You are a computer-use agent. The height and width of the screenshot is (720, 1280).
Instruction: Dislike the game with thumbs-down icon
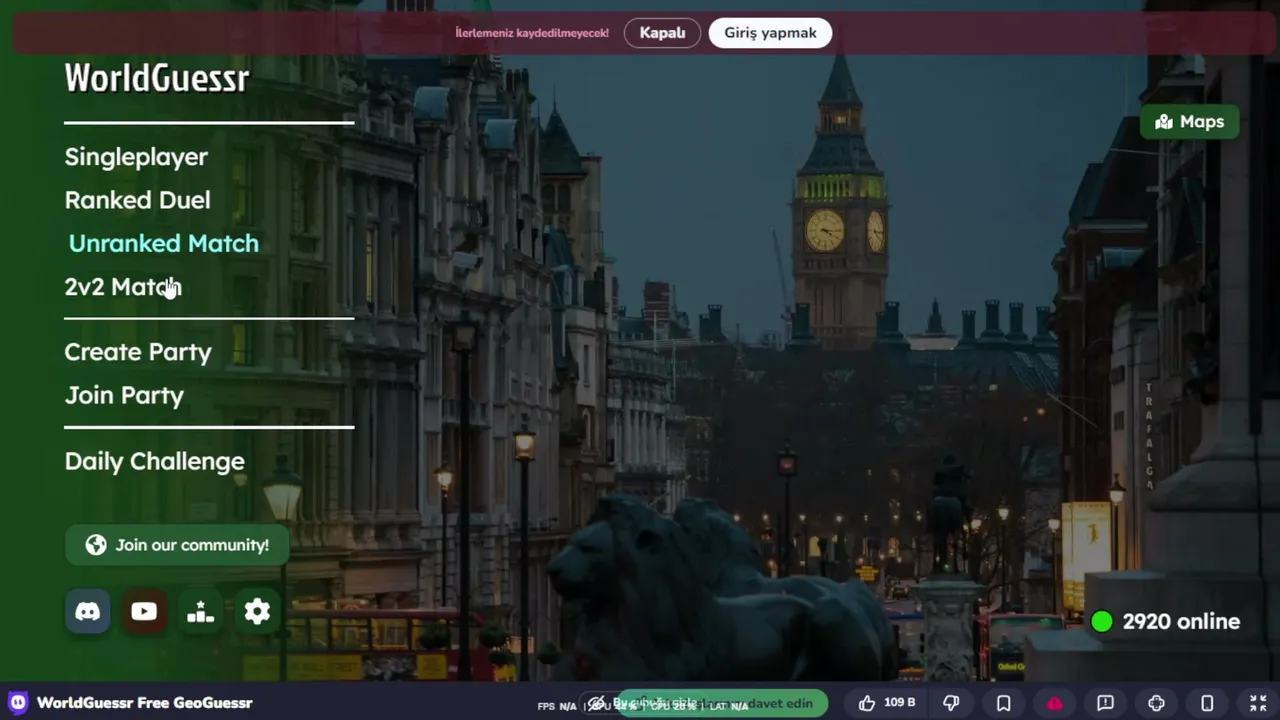pos(952,703)
